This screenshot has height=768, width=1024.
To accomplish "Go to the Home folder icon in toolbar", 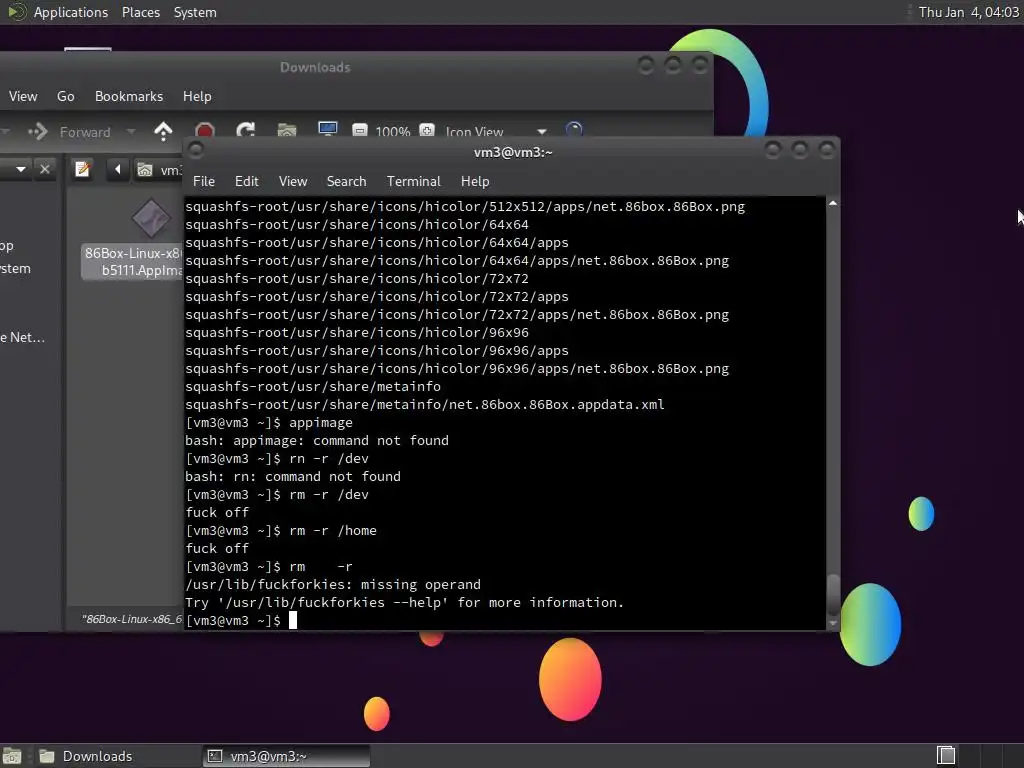I will (287, 131).
